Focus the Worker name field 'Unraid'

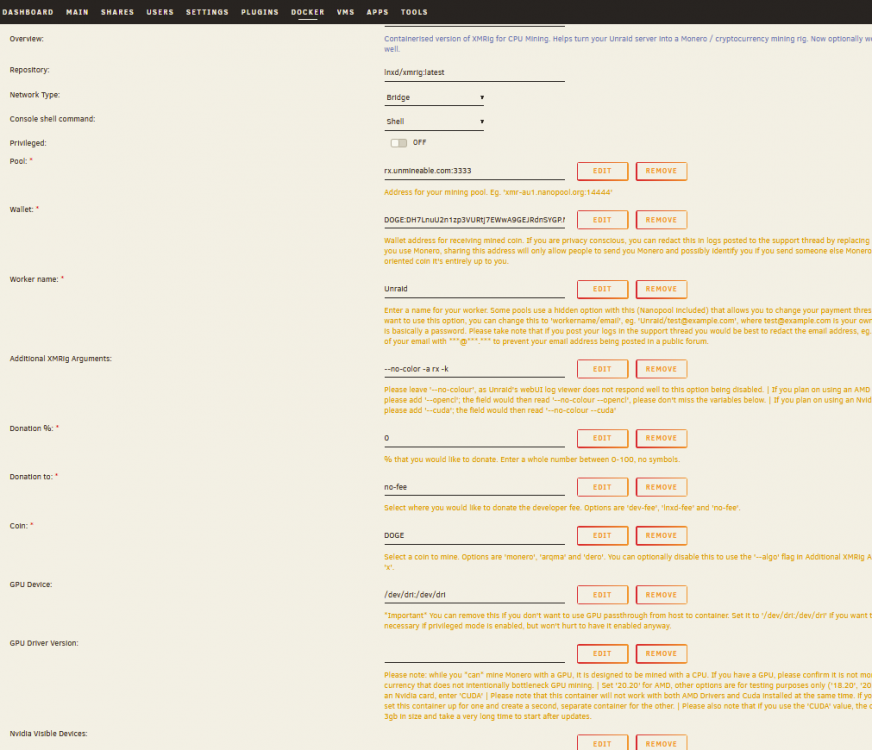474,289
